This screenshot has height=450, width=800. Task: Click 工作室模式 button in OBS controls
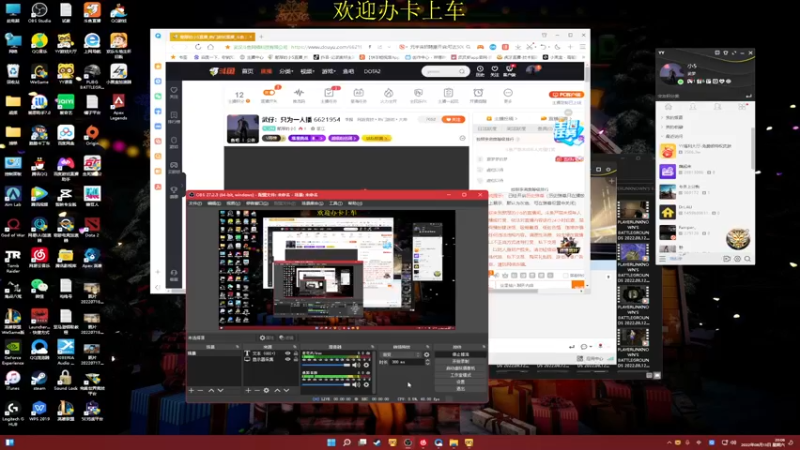coord(460,375)
